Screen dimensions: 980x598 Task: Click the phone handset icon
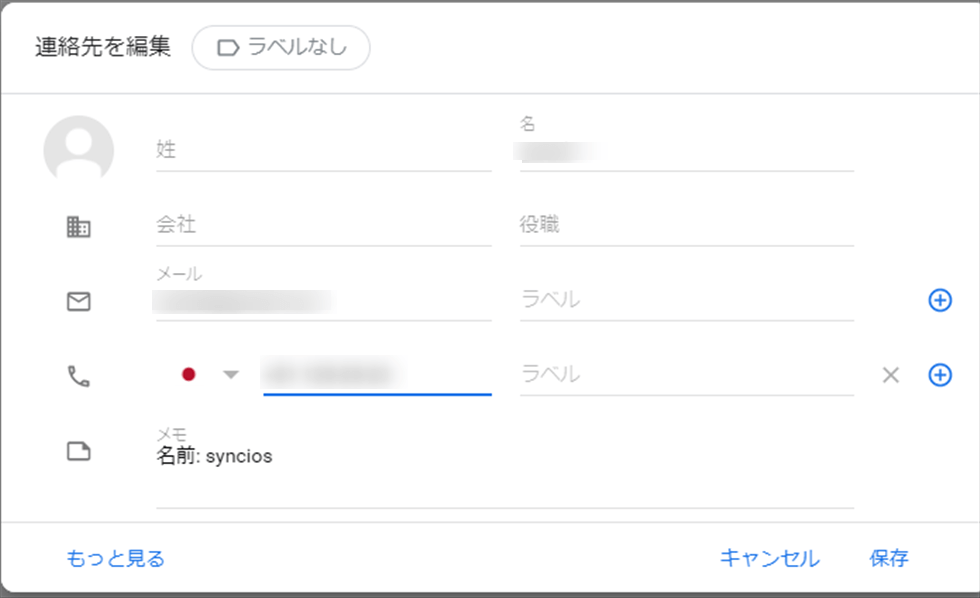pos(78,375)
